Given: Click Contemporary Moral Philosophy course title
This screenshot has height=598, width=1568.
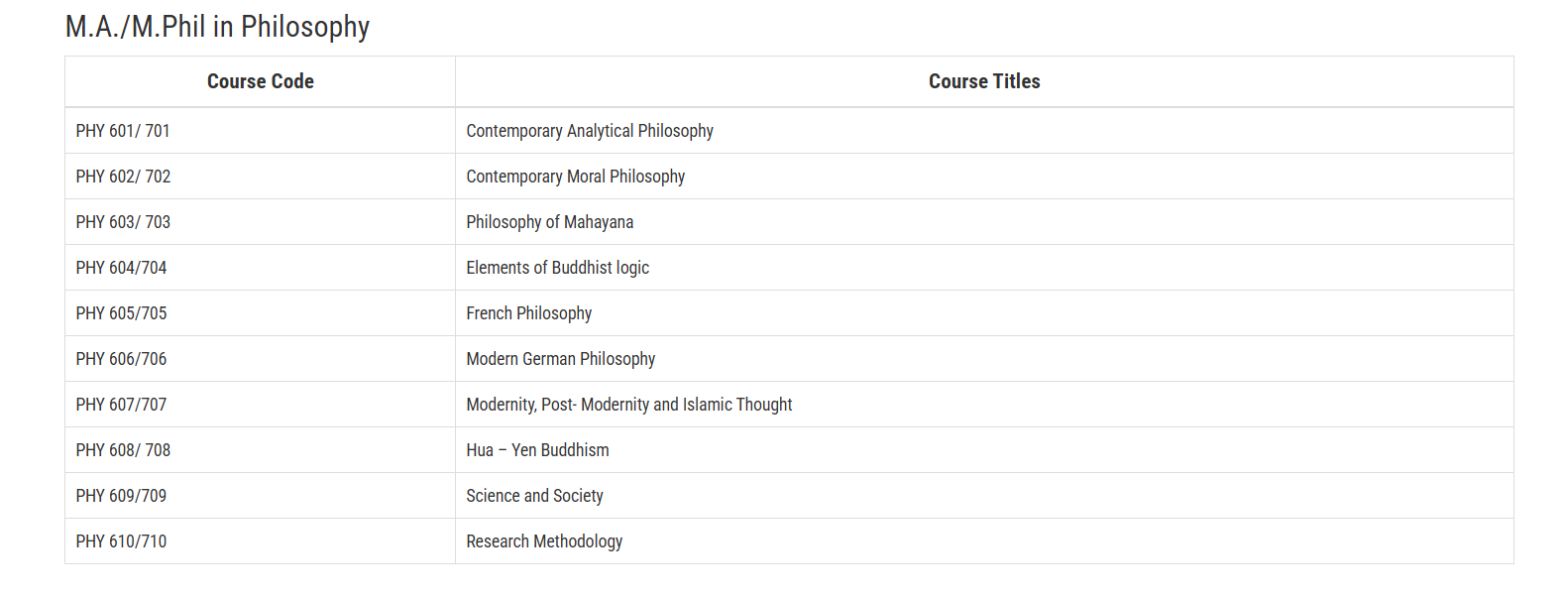Looking at the screenshot, I should click(x=575, y=177).
